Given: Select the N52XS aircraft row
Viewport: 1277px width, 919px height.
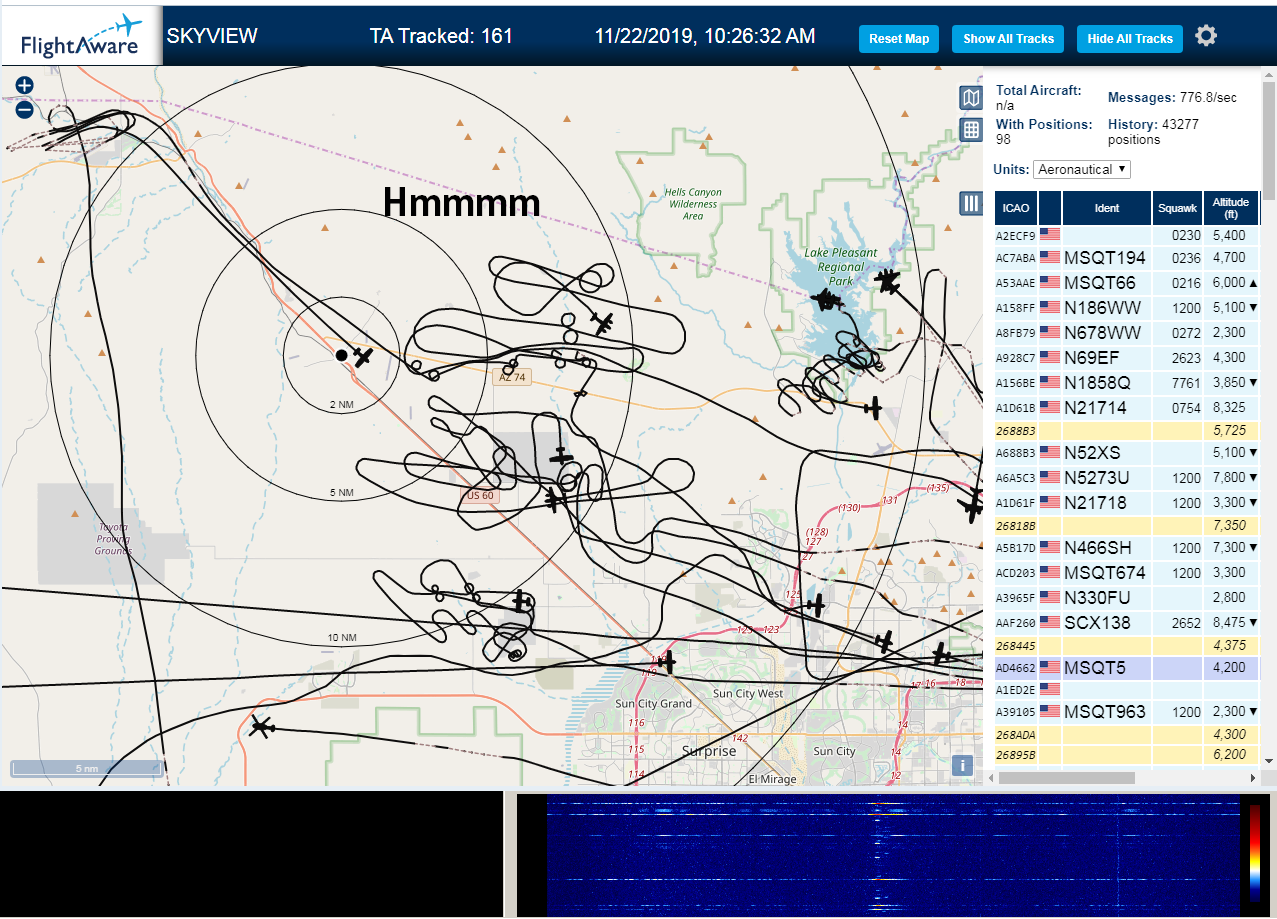Looking at the screenshot, I should pos(1127,453).
